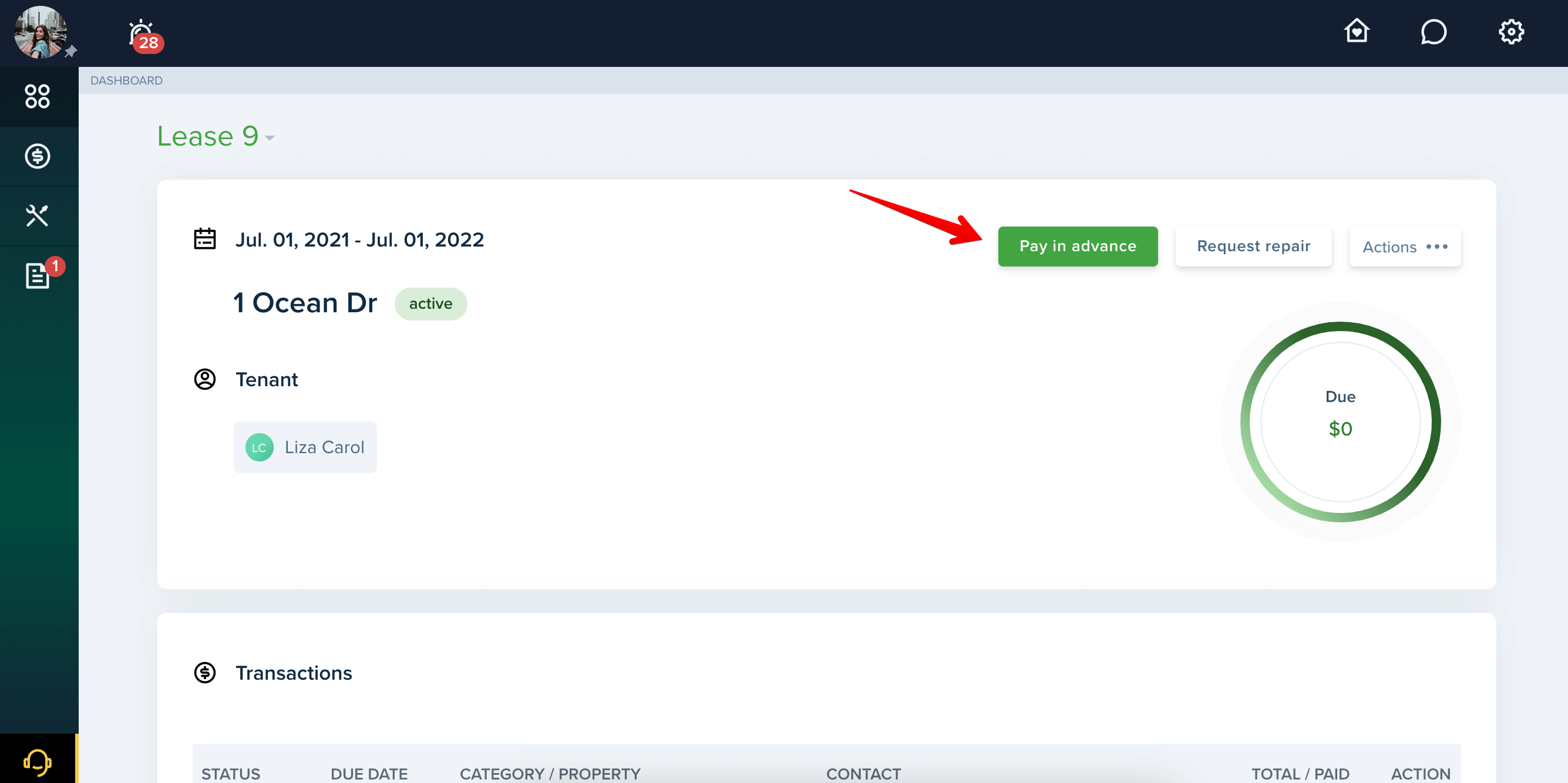Viewport: 1568px width, 783px height.
Task: Click the Transactions dollar icon
Action: click(x=204, y=673)
